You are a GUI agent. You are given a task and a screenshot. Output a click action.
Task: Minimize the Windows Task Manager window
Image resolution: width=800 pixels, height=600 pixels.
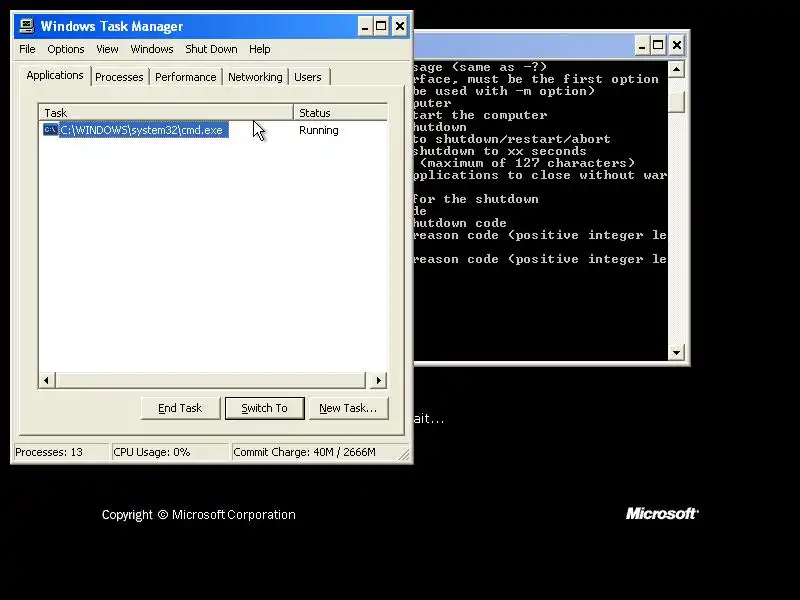tap(364, 26)
